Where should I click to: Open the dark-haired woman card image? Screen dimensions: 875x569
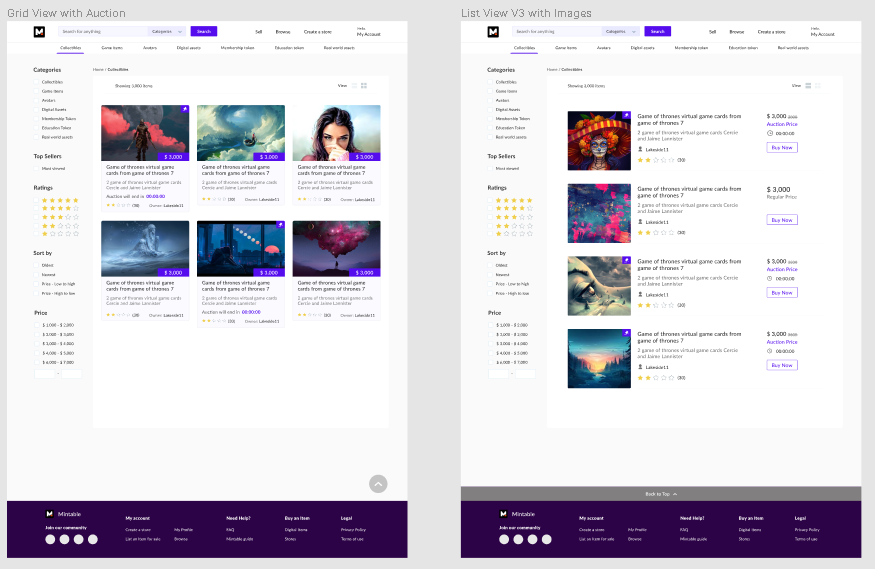tap(336, 133)
